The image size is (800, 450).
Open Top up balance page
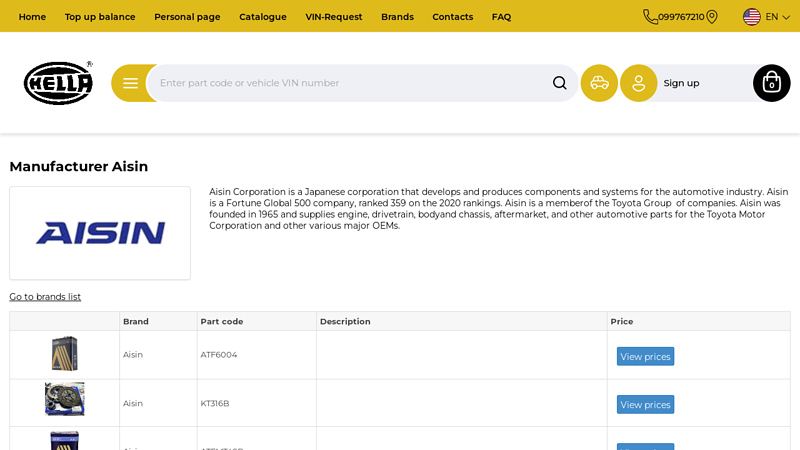point(100,17)
